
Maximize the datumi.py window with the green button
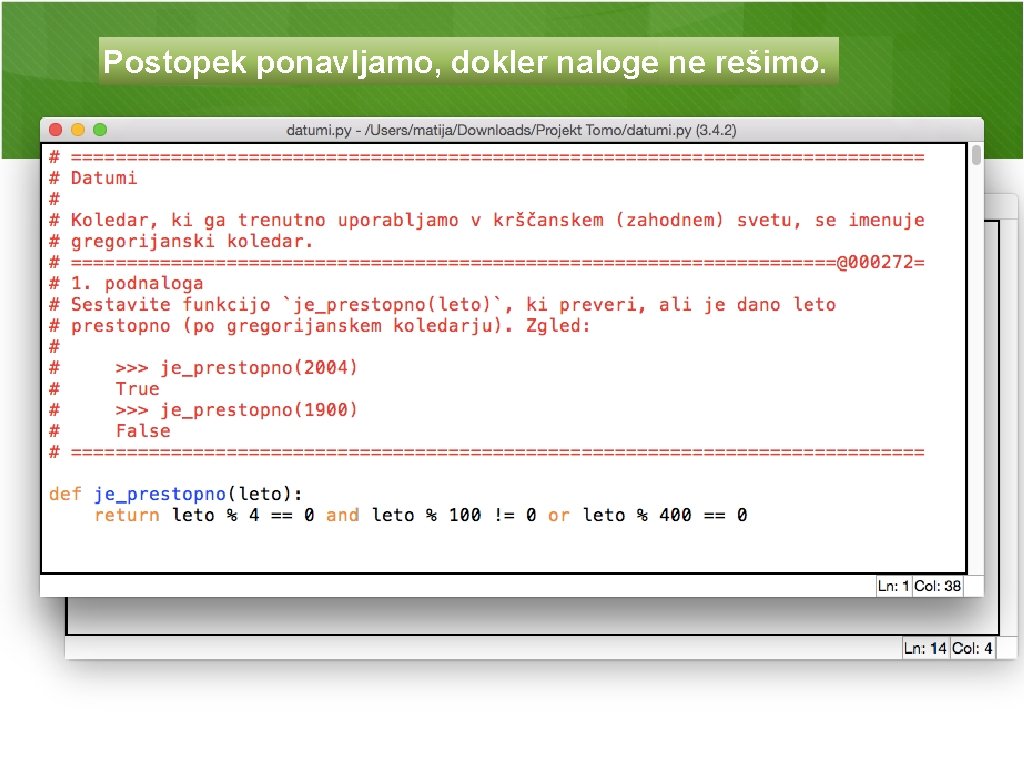tap(100, 129)
